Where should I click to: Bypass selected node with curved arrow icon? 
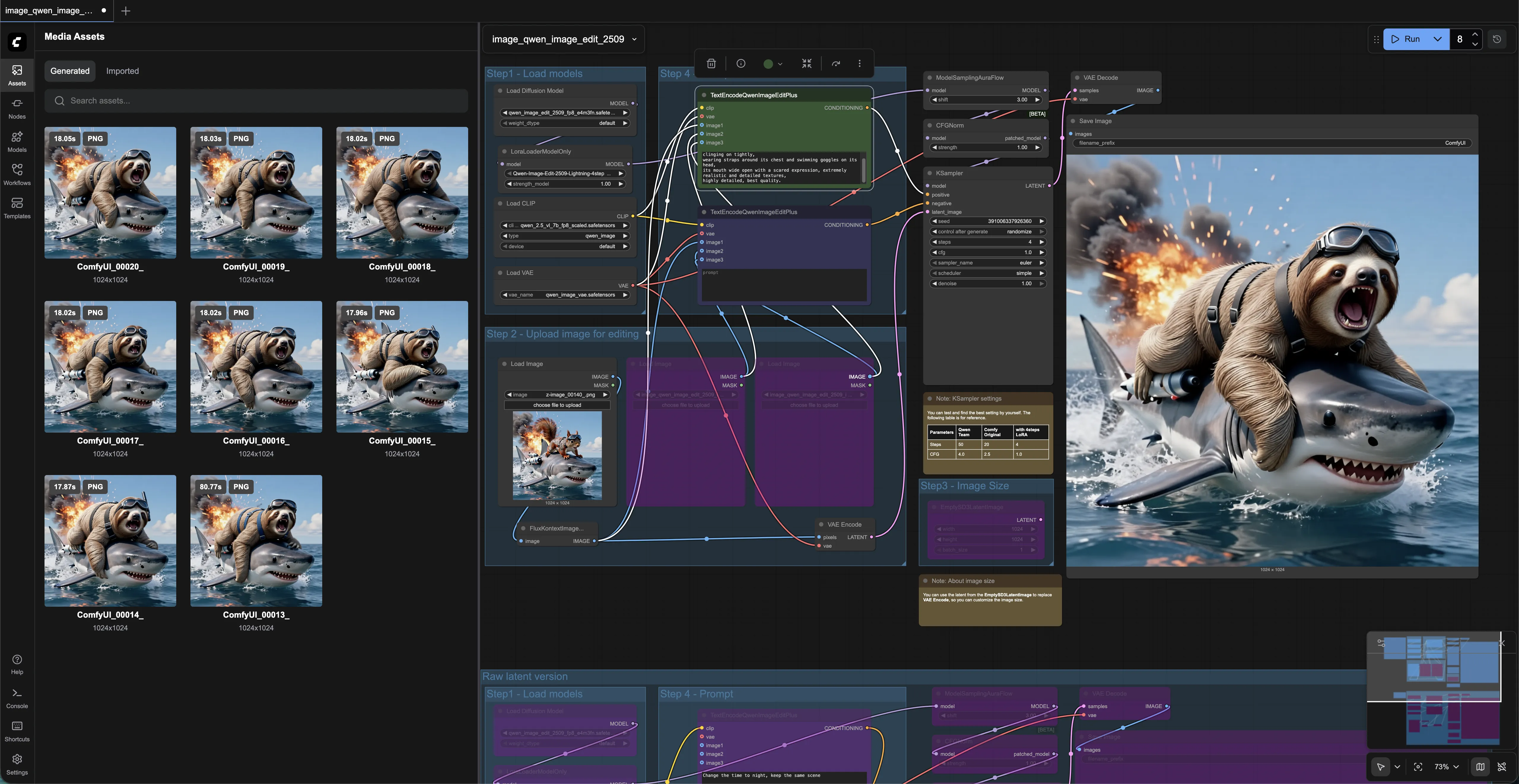(x=835, y=64)
